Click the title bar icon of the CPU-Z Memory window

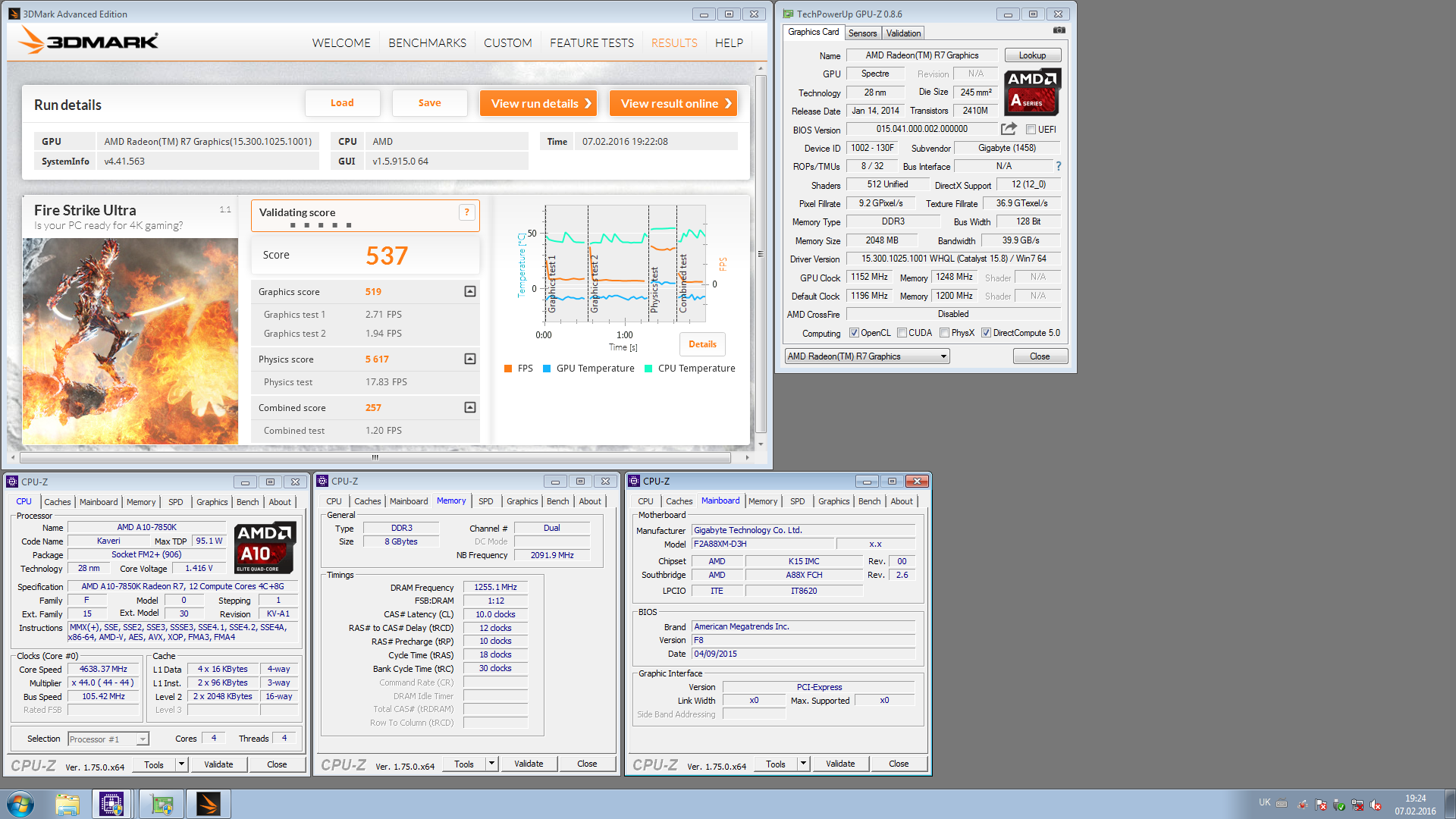click(x=323, y=481)
